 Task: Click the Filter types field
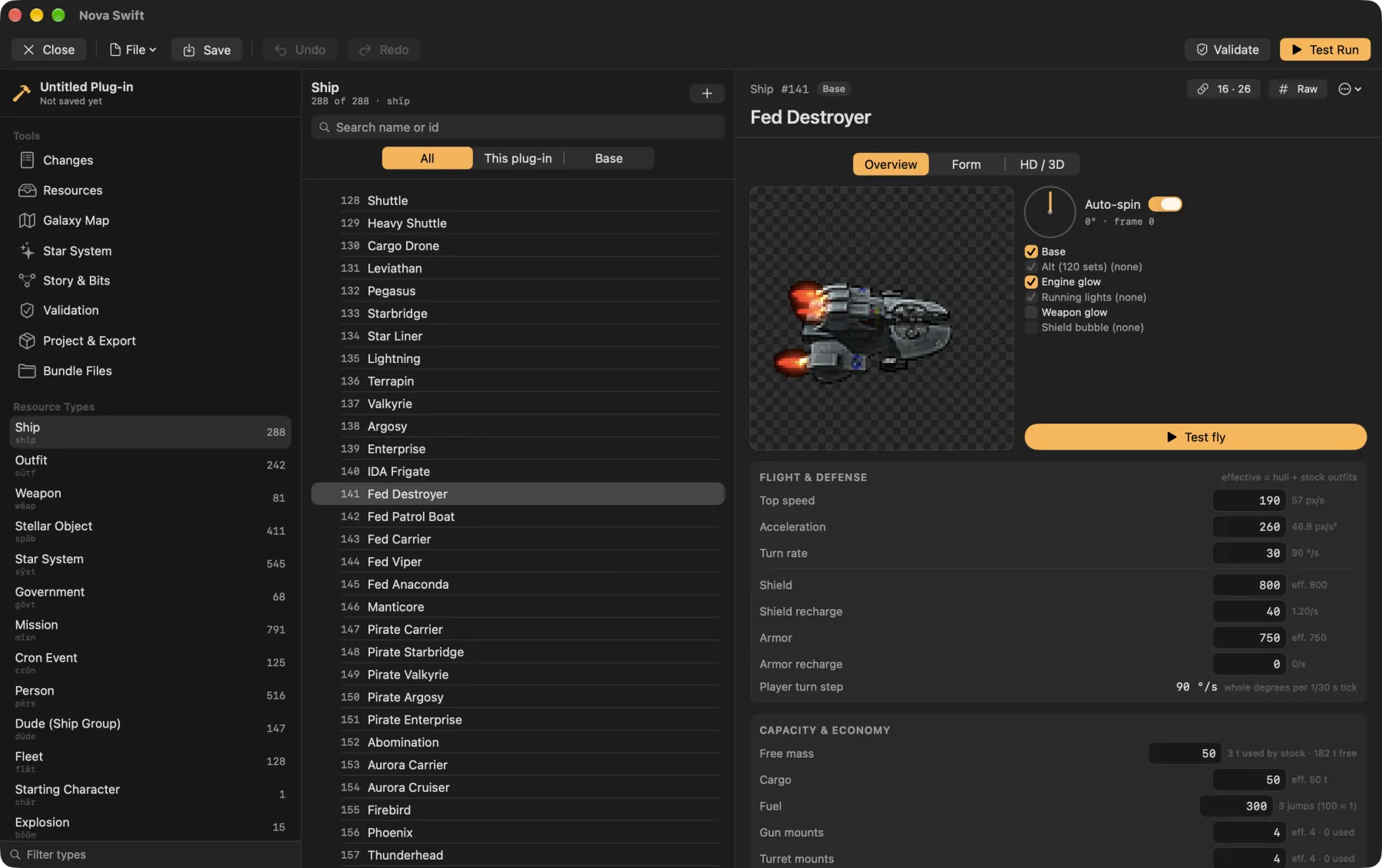pos(150,854)
